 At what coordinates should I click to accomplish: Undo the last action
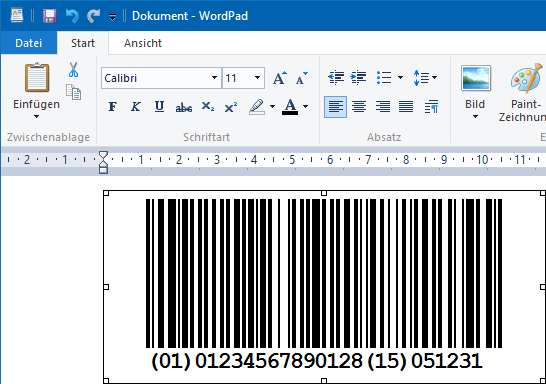tap(72, 16)
